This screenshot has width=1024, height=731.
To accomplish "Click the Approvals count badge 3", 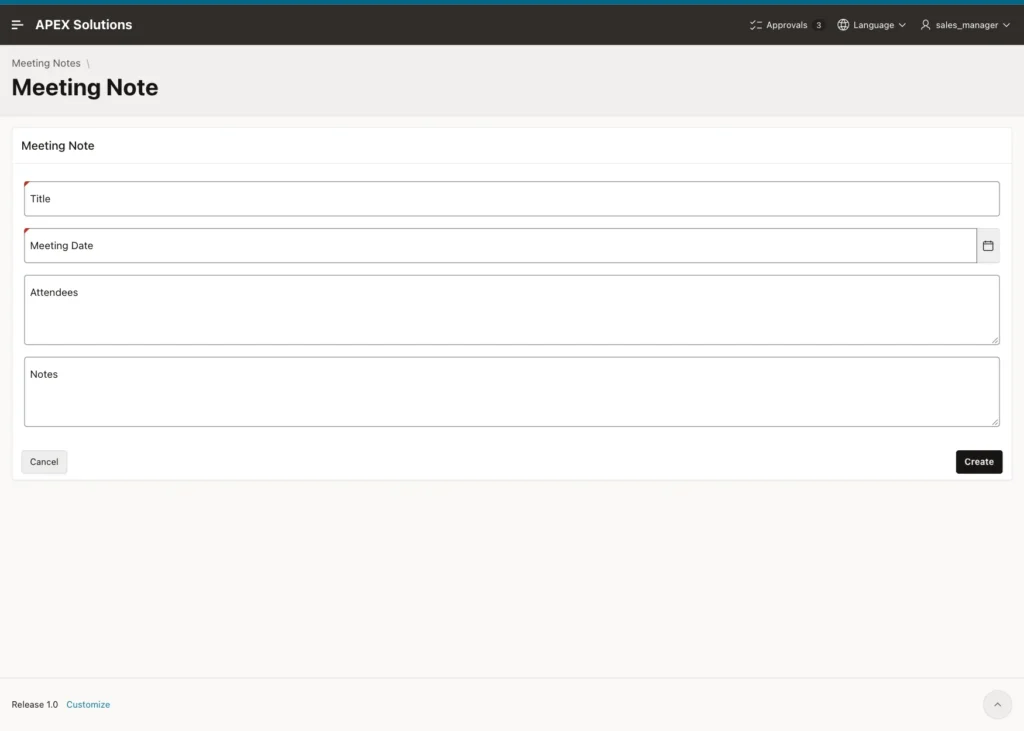I will coord(818,25).
